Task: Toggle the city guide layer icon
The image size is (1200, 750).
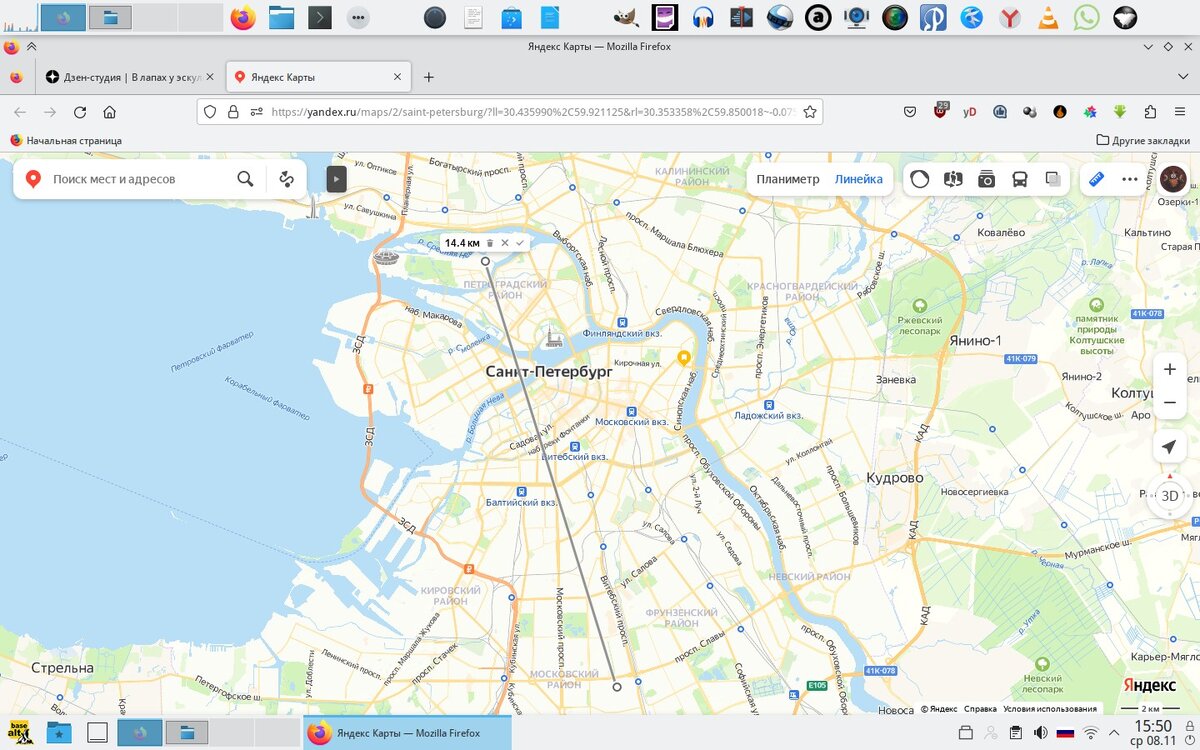Action: point(953,179)
